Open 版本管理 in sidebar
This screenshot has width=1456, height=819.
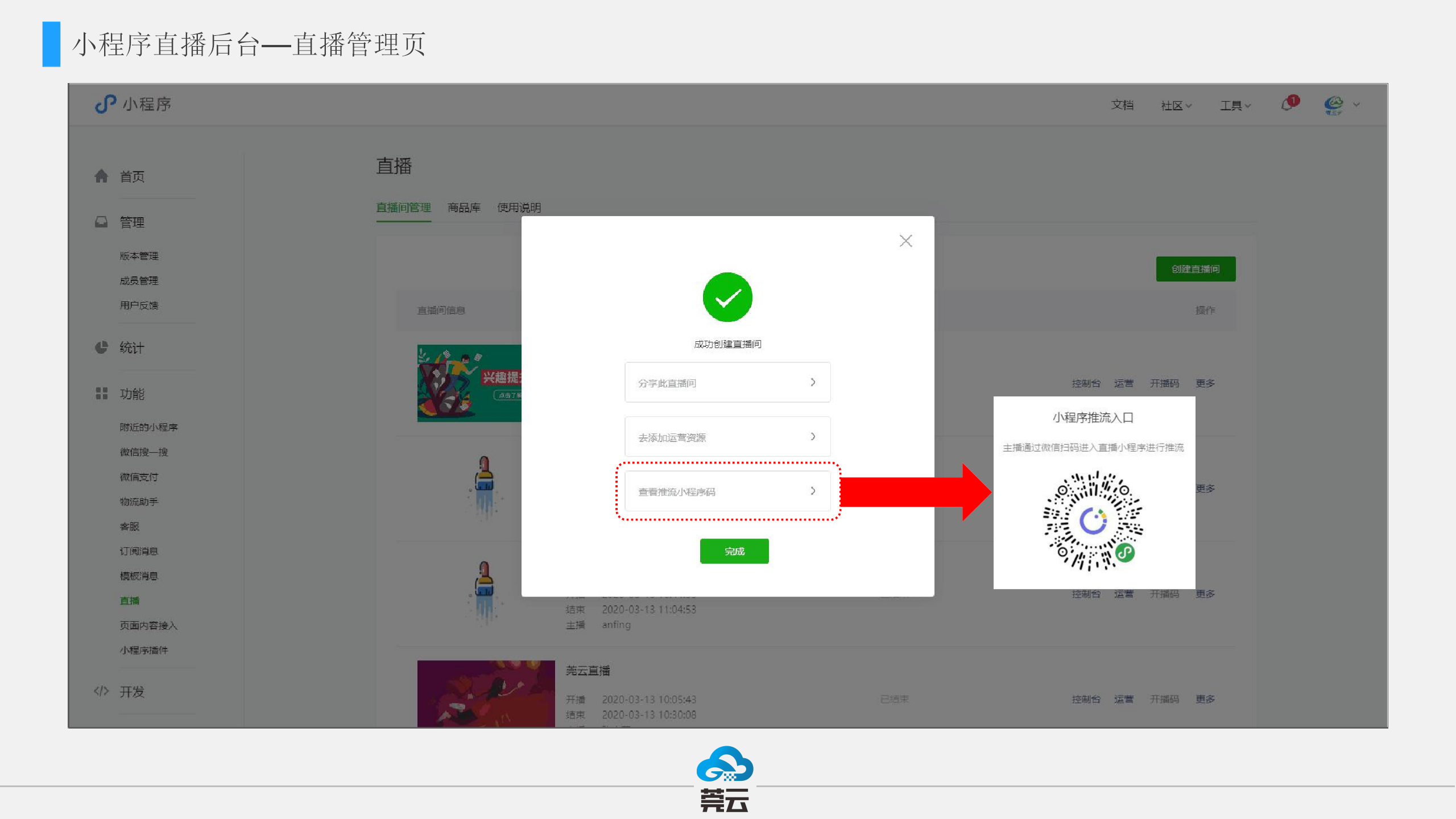(139, 256)
